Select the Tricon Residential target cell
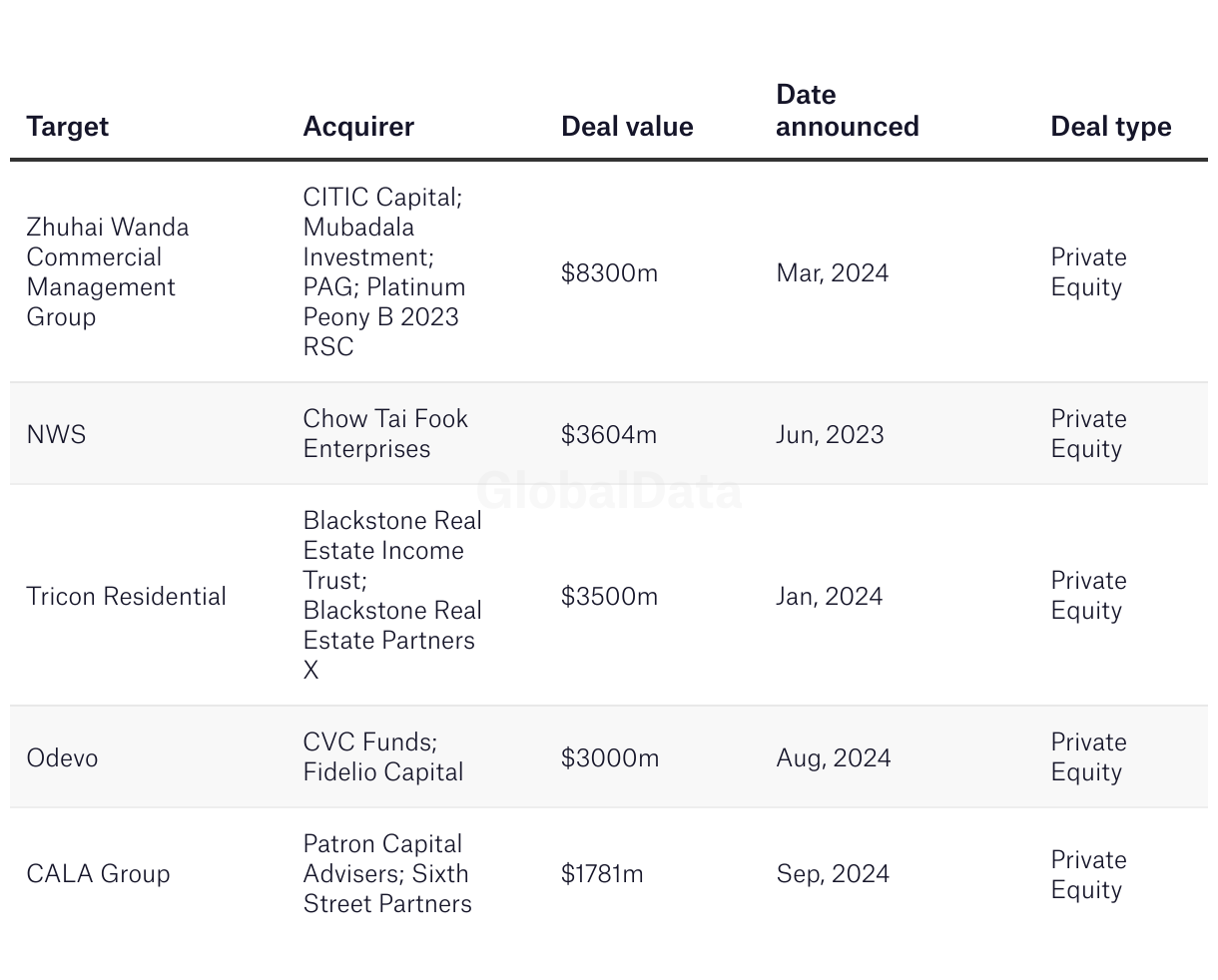1218x980 pixels. tap(127, 596)
